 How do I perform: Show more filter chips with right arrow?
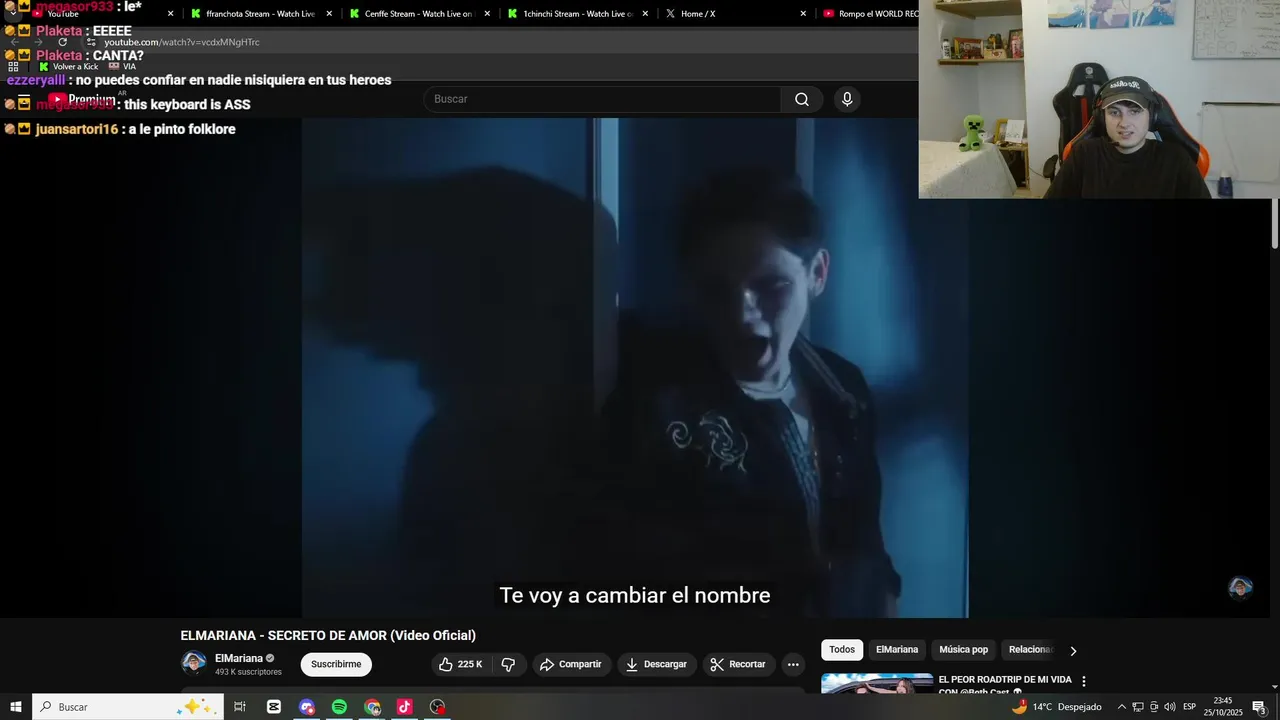1073,651
